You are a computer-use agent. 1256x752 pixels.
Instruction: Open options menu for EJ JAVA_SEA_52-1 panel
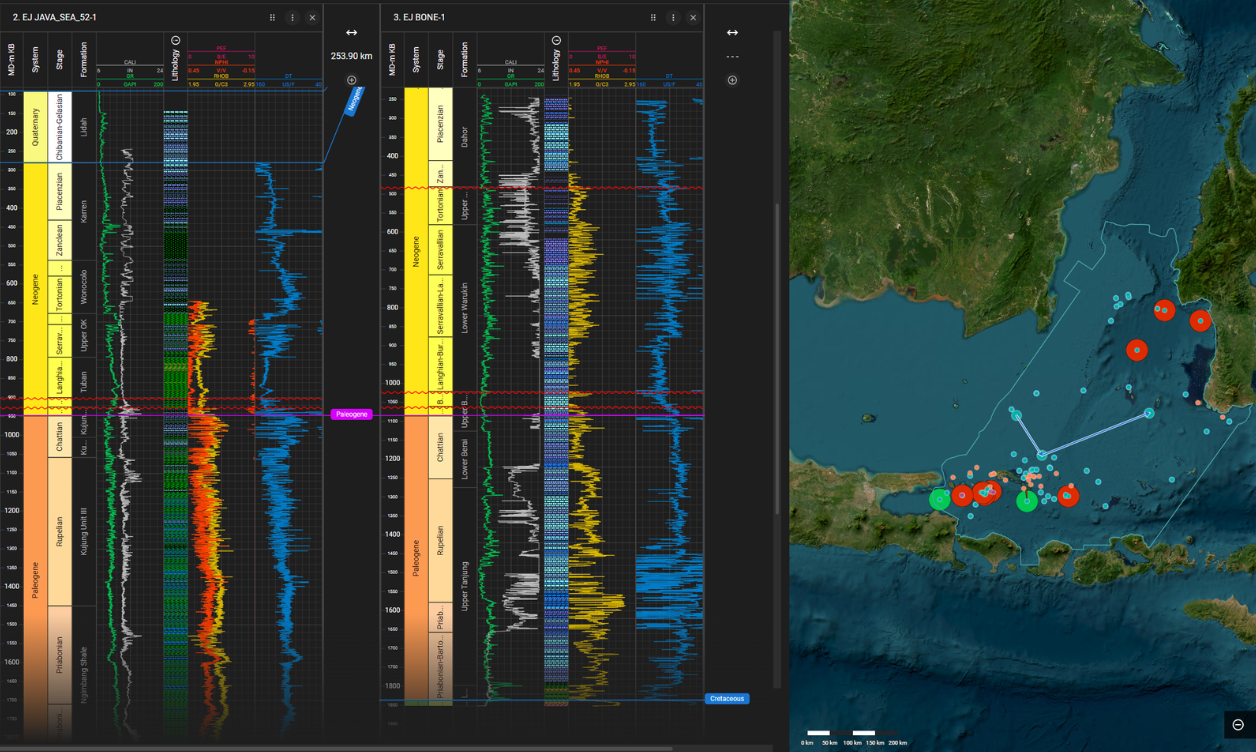pos(292,18)
